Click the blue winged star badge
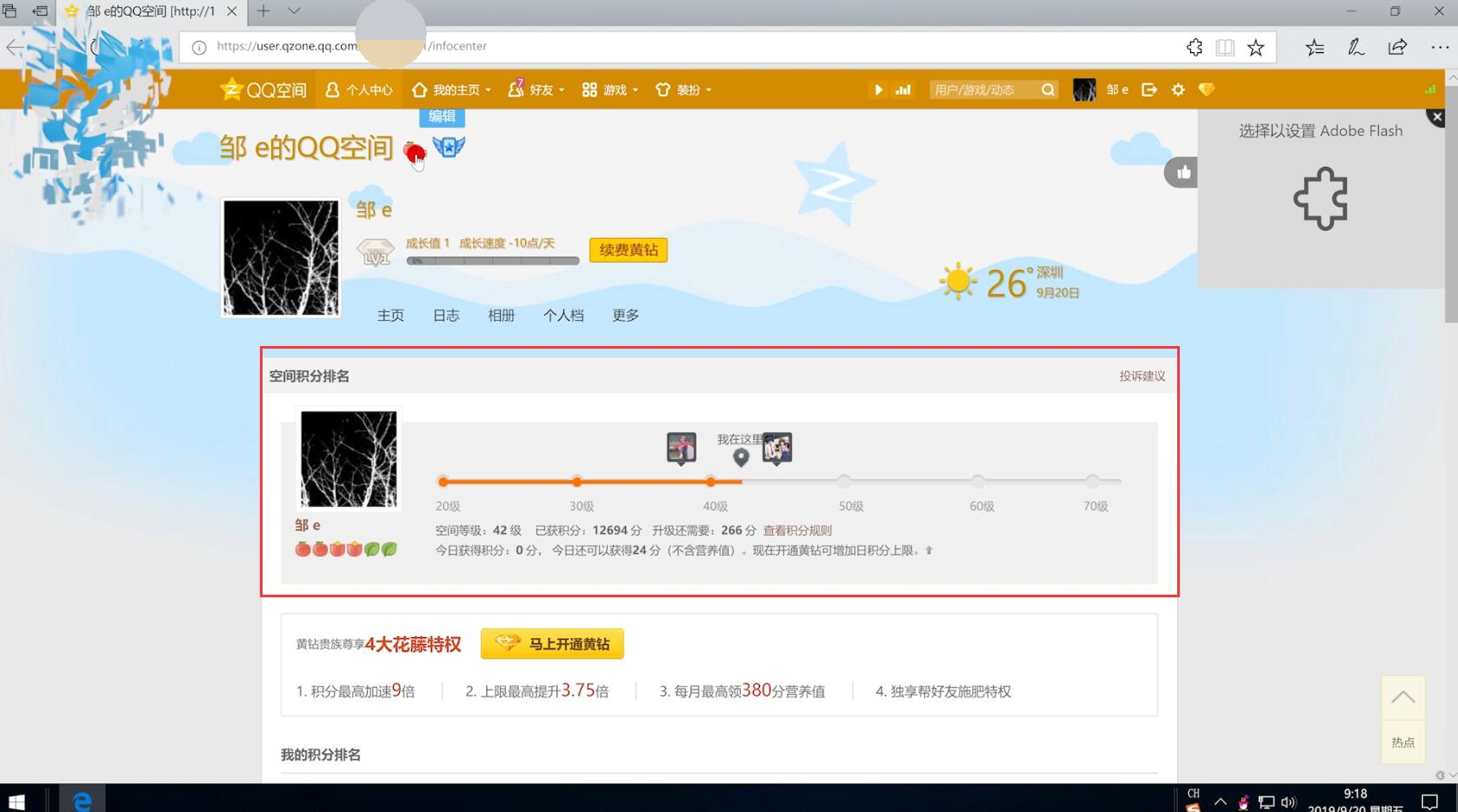Viewport: 1458px width, 812px height. click(449, 147)
